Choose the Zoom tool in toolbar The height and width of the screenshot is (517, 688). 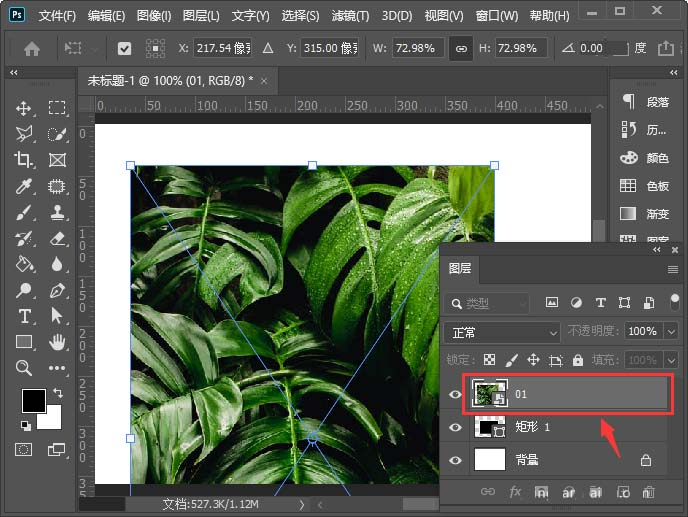coord(25,368)
